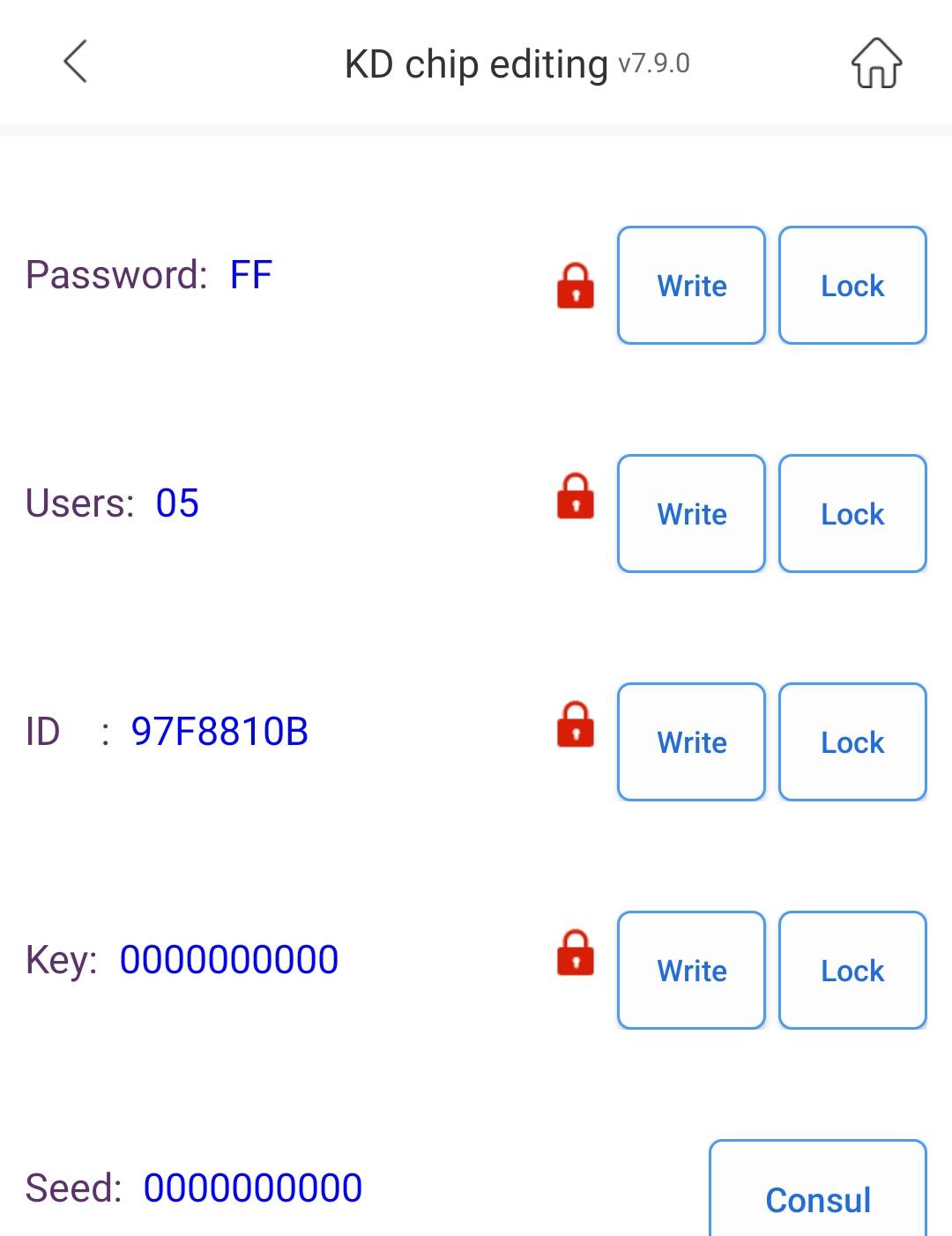Tap the red lock icon beside Password
This screenshot has width=952, height=1236.
576,286
